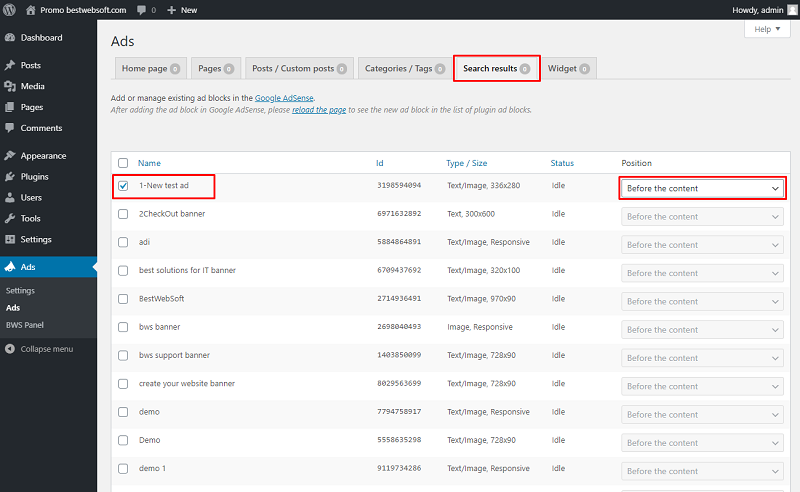Click the reload the page link
800x492 pixels.
(x=319, y=110)
